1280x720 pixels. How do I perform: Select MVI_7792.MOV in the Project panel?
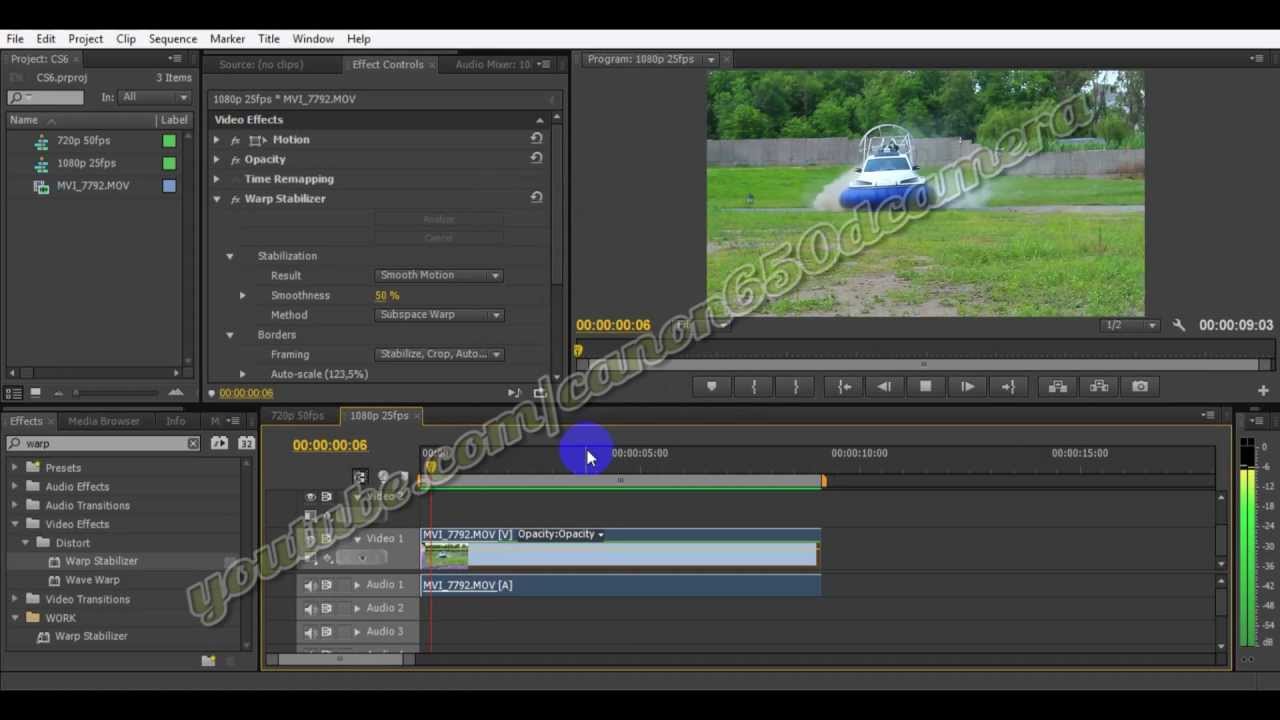tap(93, 185)
